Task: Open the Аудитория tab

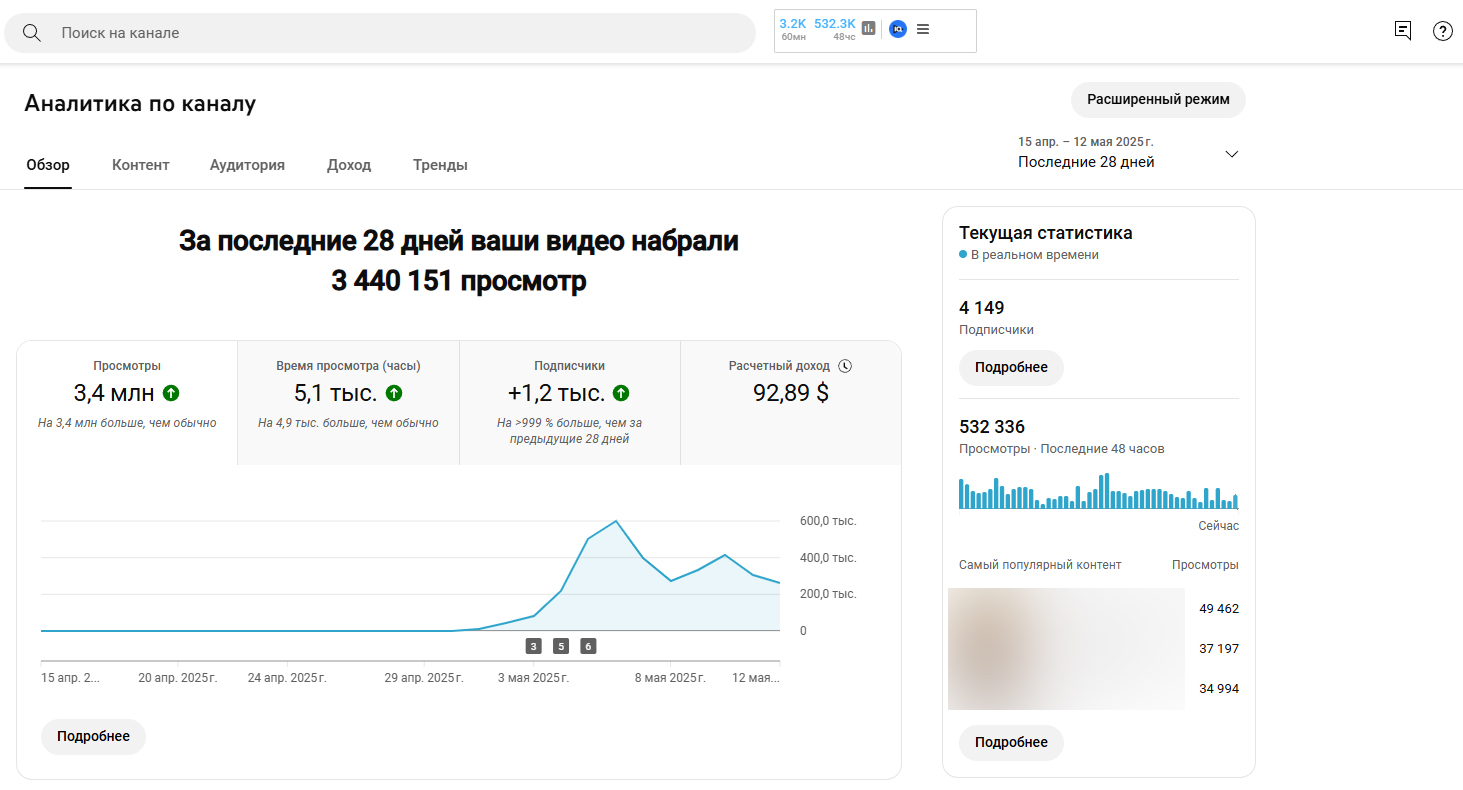Action: click(247, 165)
